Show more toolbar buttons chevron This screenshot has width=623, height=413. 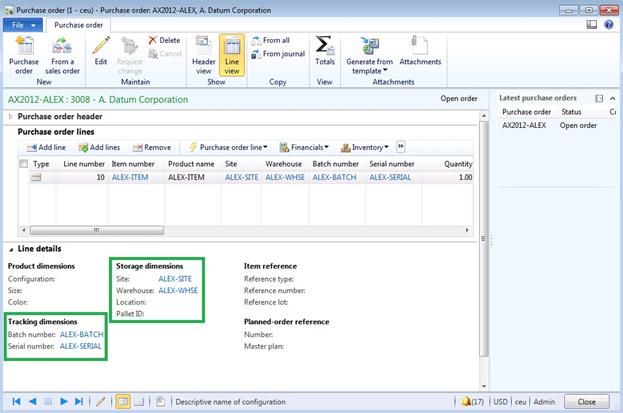coord(400,147)
